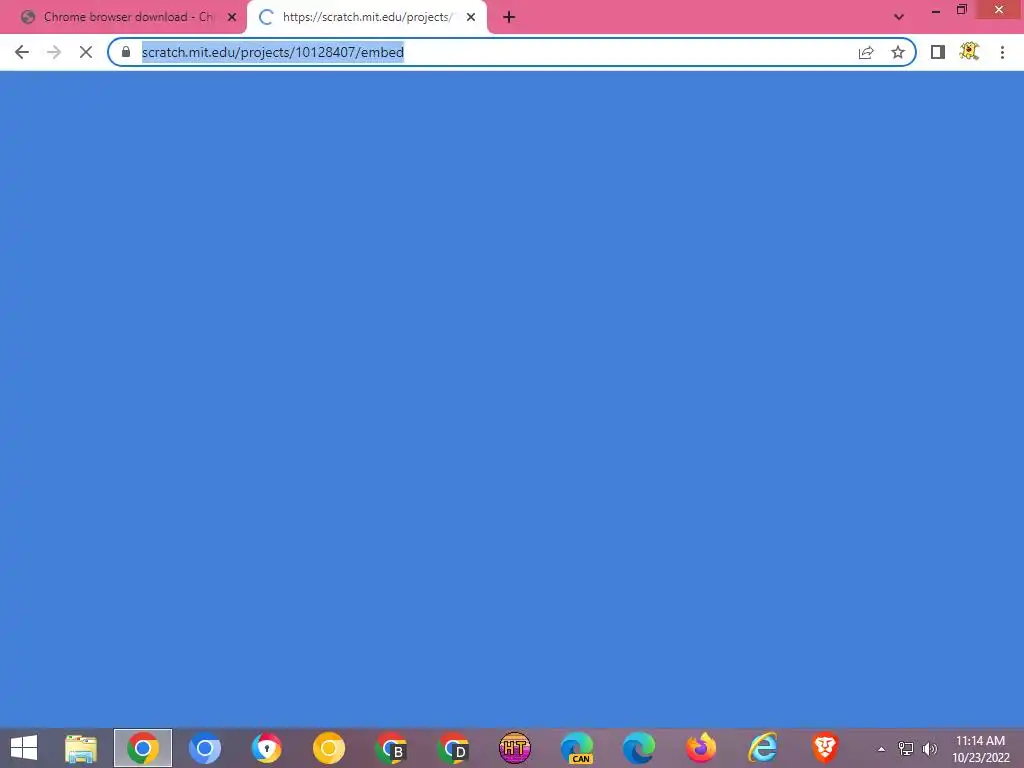Open File Explorer from the taskbar
The width and height of the screenshot is (1024, 768).
[x=81, y=748]
